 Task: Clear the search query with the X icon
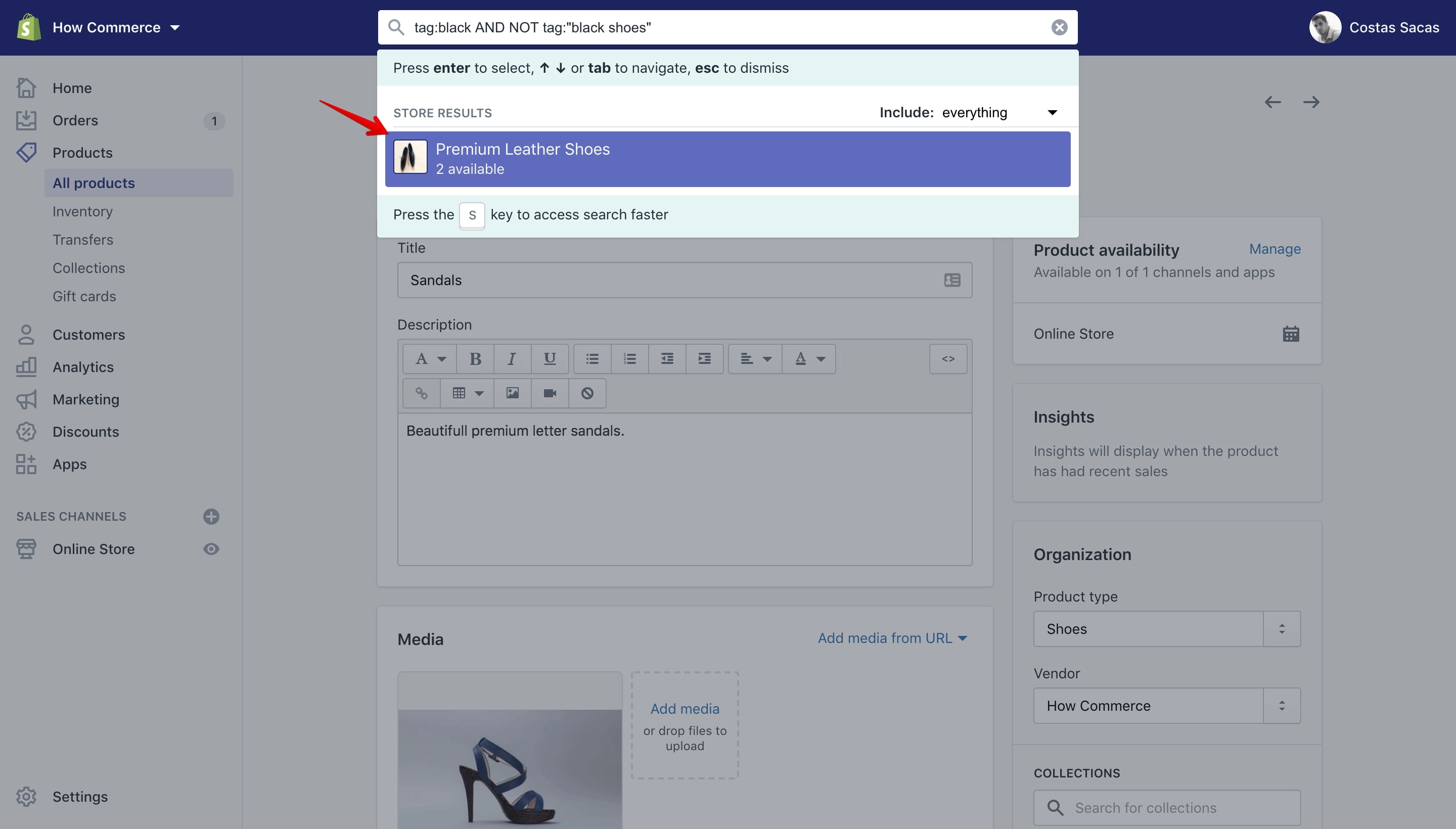pyautogui.click(x=1059, y=27)
